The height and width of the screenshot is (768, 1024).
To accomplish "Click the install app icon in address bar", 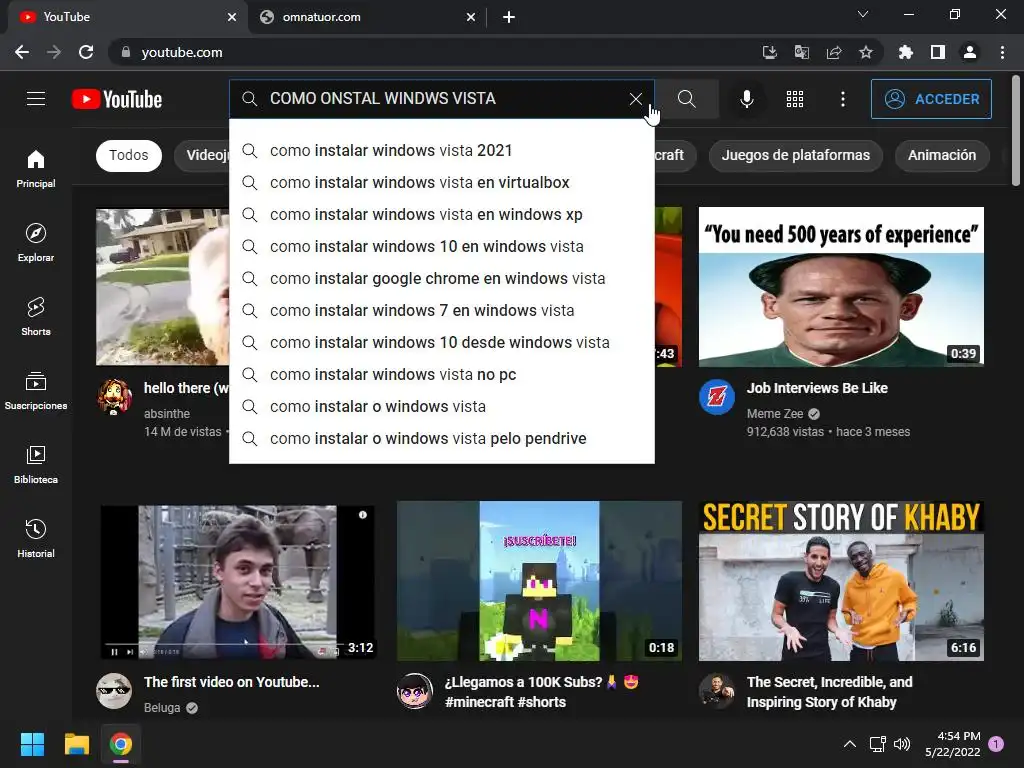I will [769, 52].
